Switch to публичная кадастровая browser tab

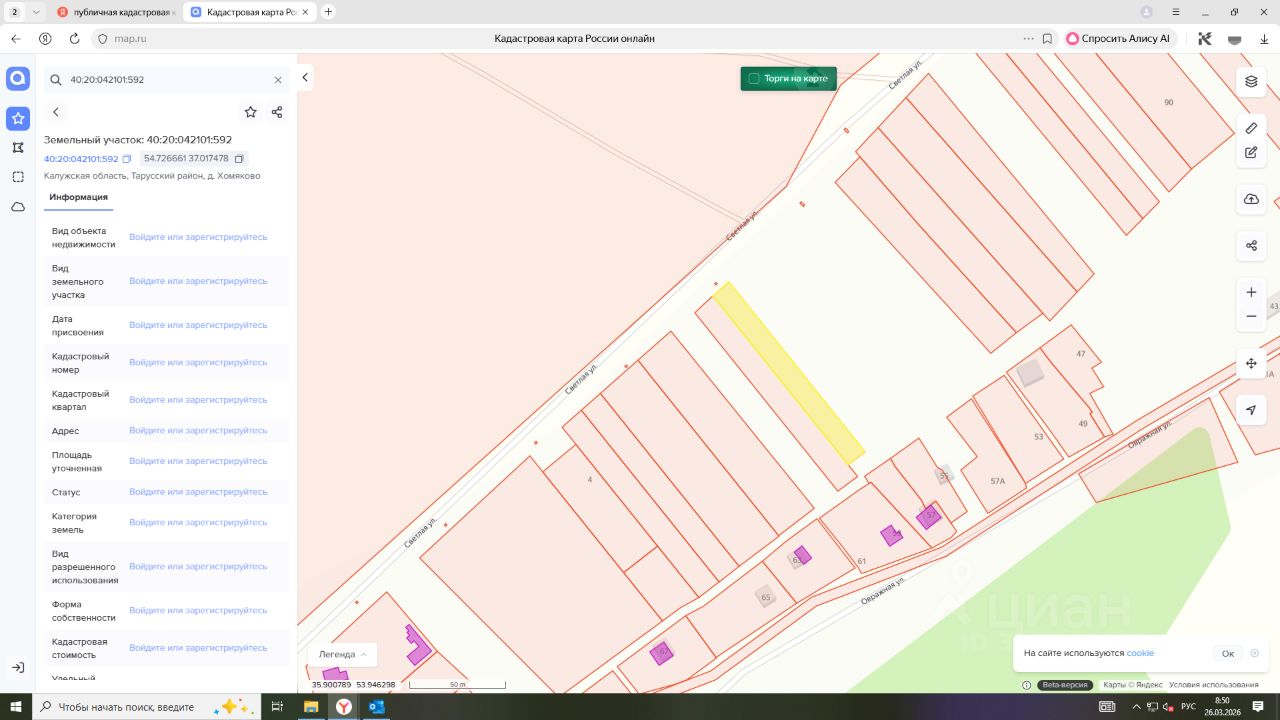coord(114,12)
